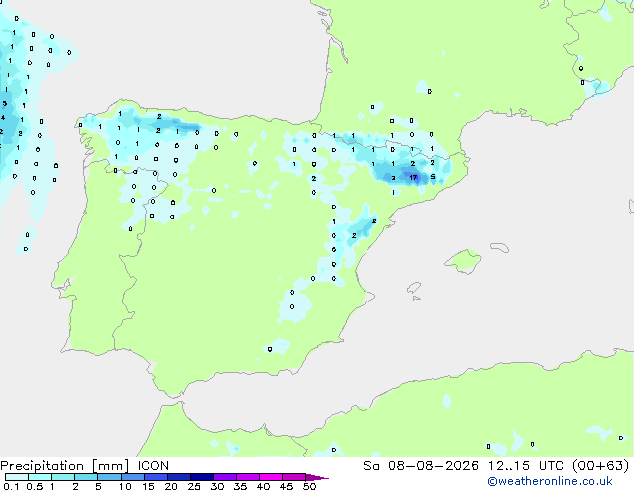Screen dimensions: 634x490
Task: Select the 40–45 mm magenta legend swatch
Action: (271, 477)
